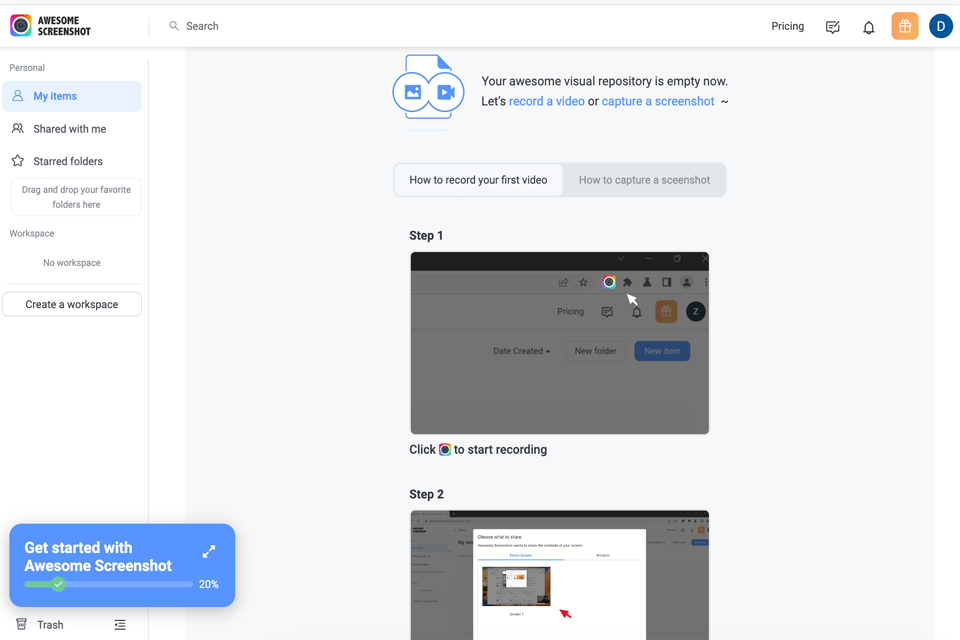Image resolution: width=960 pixels, height=640 pixels.
Task: Click Create a workspace button
Action: pyautogui.click(x=72, y=304)
